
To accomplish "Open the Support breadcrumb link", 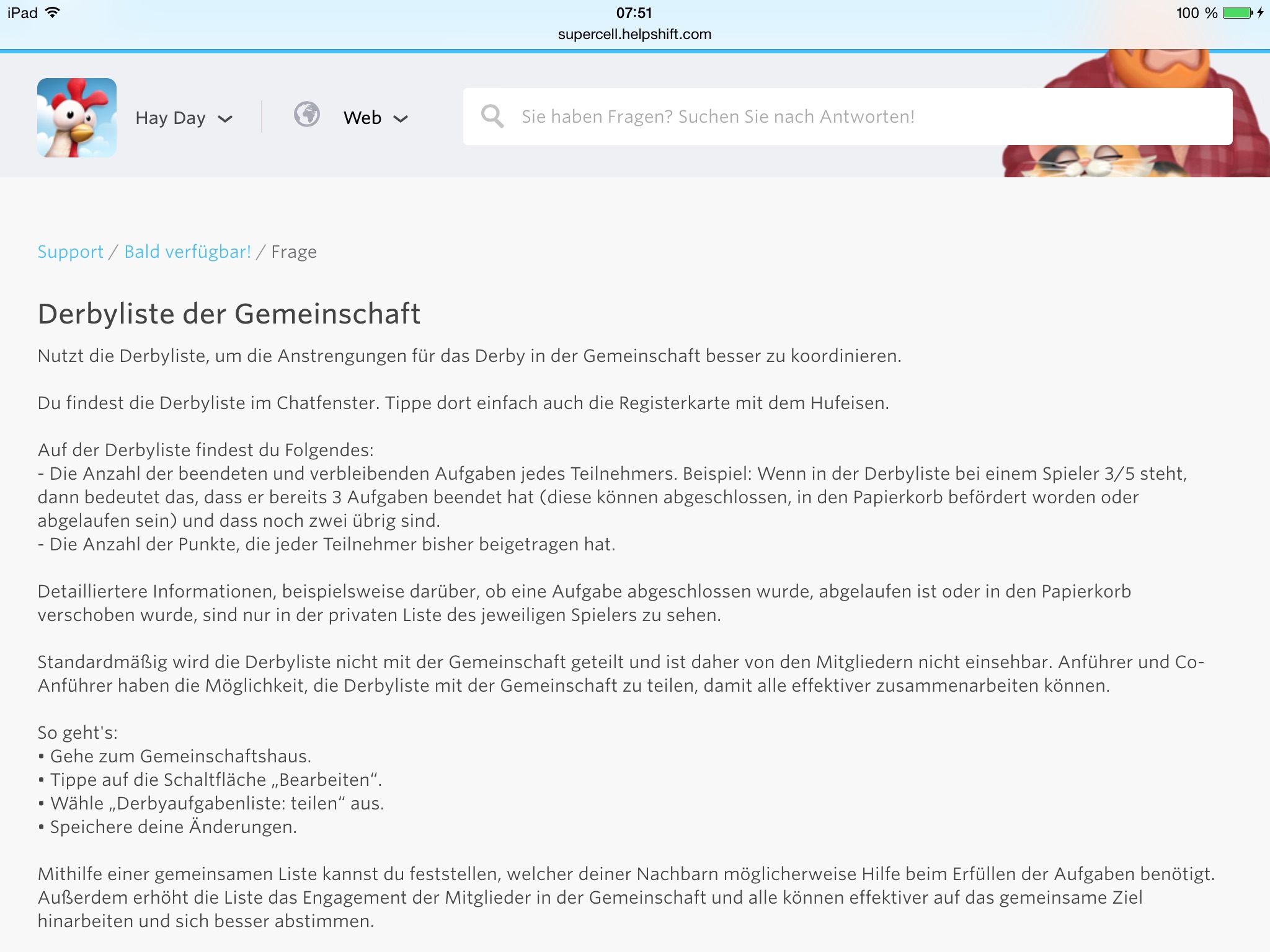I will [x=70, y=252].
